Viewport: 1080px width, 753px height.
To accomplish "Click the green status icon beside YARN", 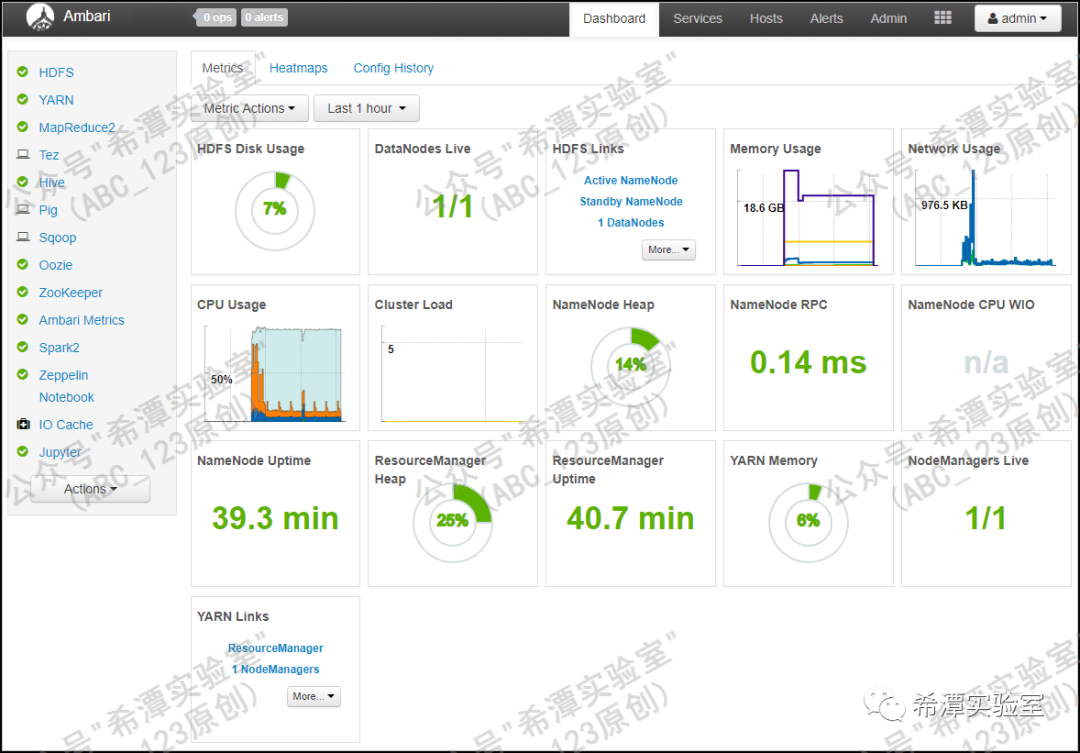I will click(23, 99).
